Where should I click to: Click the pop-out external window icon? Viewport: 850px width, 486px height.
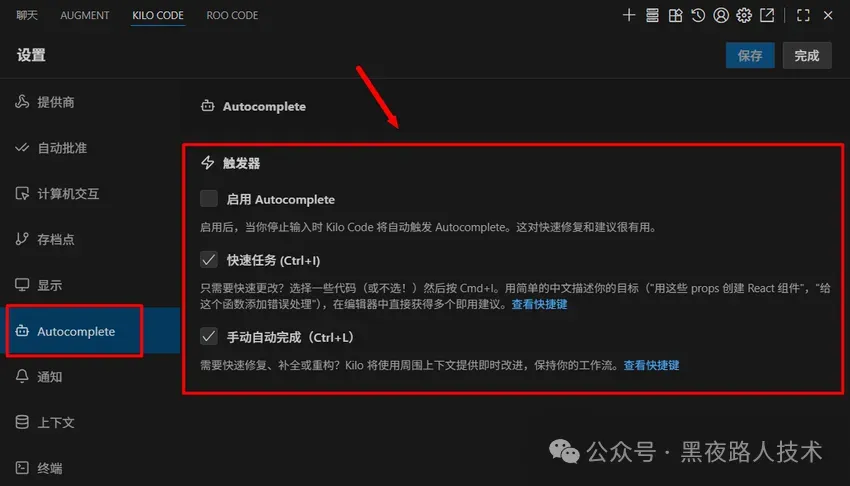767,15
